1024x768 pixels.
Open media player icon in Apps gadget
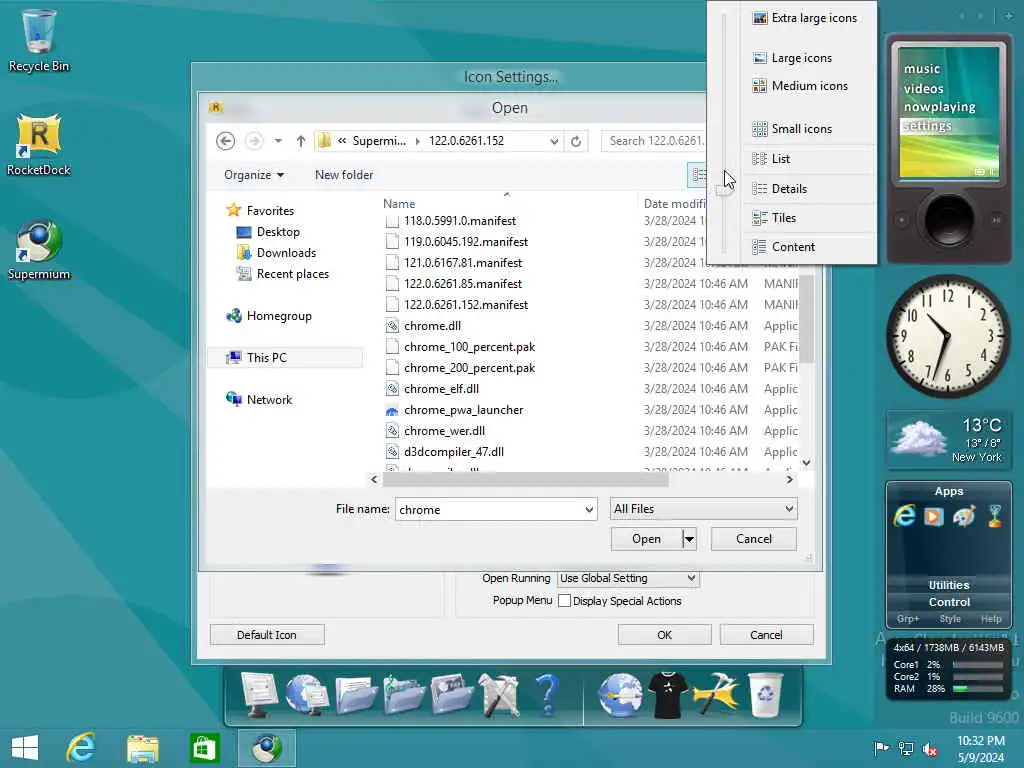(933, 517)
